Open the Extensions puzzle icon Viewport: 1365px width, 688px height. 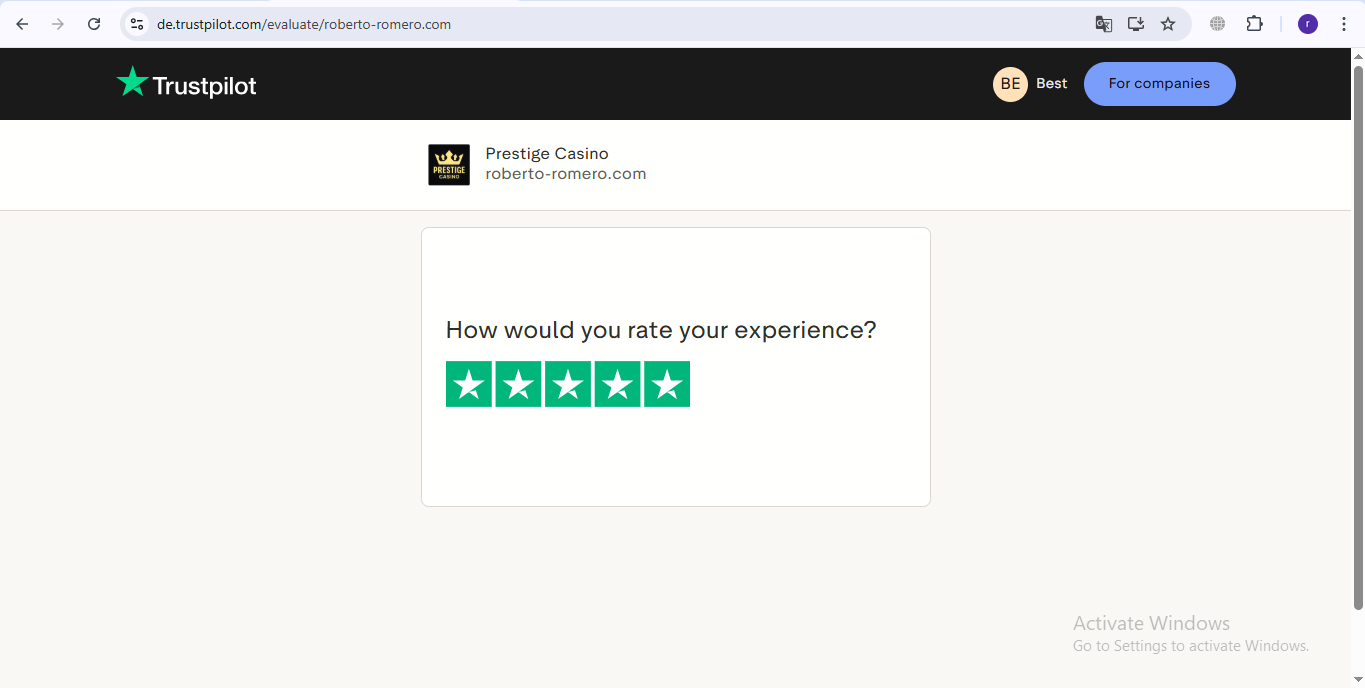point(1254,24)
